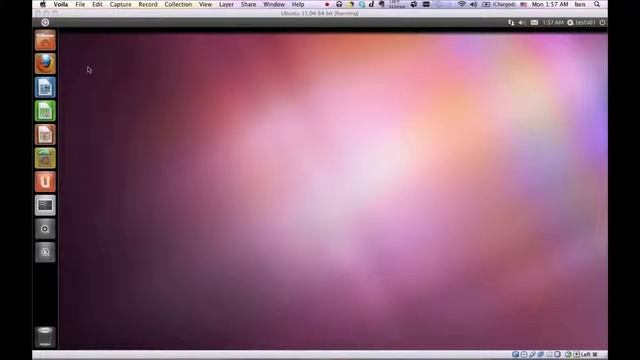The width and height of the screenshot is (640, 360).
Task: Open the Applications lens in launcher
Action: (45, 229)
